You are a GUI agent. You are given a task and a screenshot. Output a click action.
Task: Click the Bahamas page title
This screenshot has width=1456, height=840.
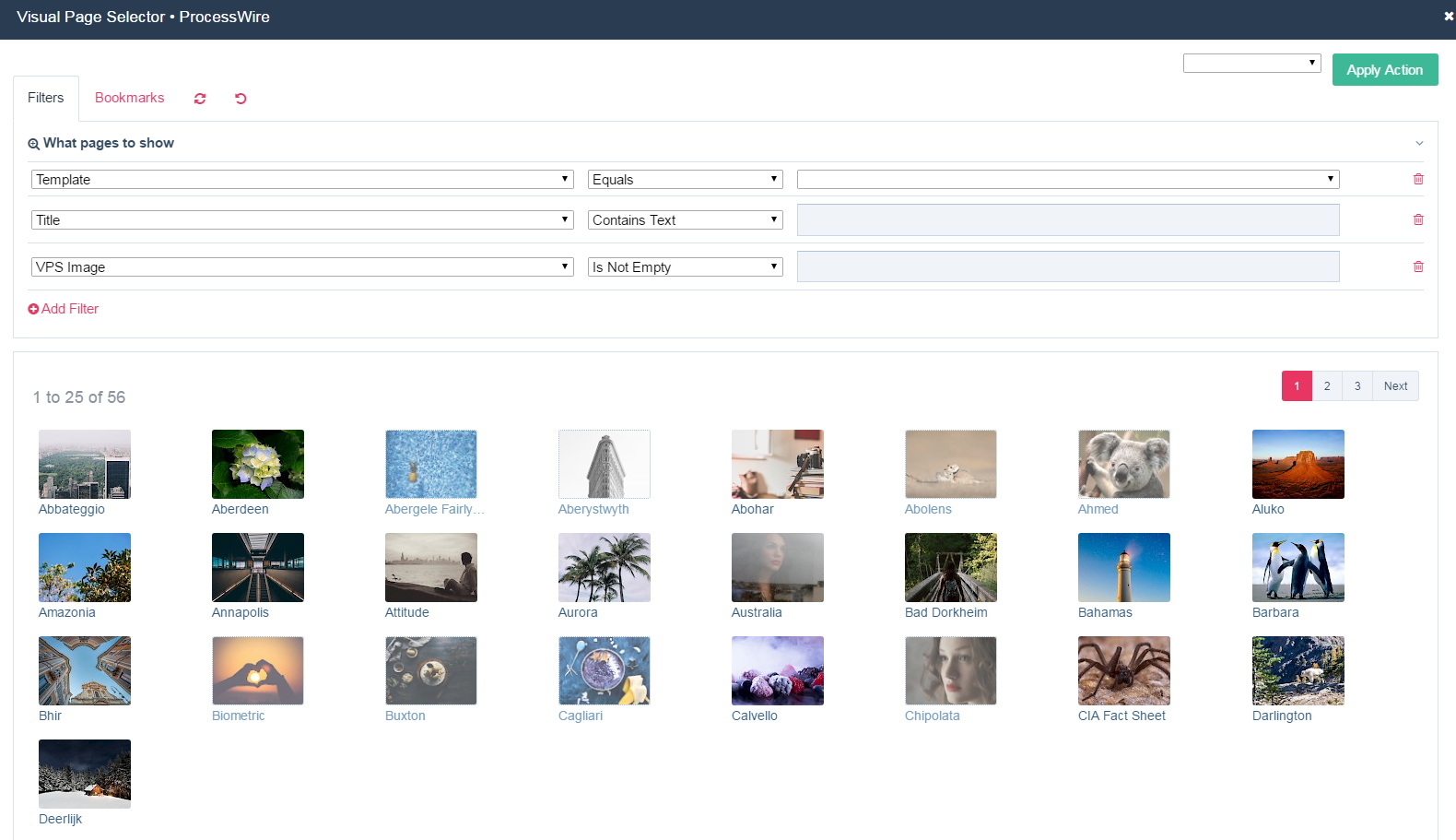pyautogui.click(x=1105, y=612)
